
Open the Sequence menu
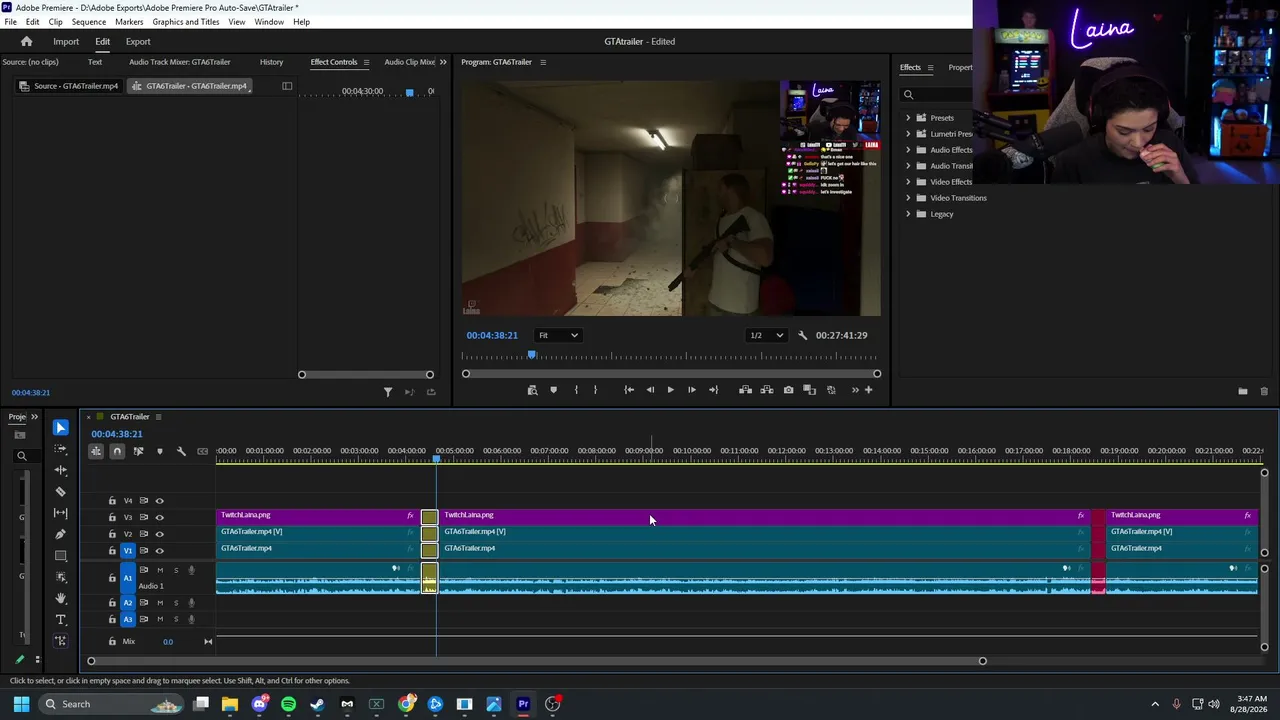(x=89, y=22)
